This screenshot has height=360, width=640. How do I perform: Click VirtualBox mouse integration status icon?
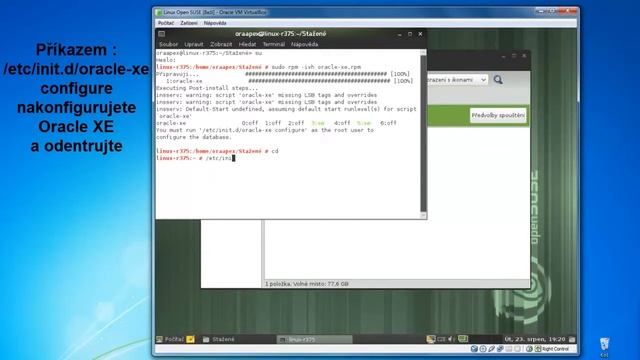point(529,349)
